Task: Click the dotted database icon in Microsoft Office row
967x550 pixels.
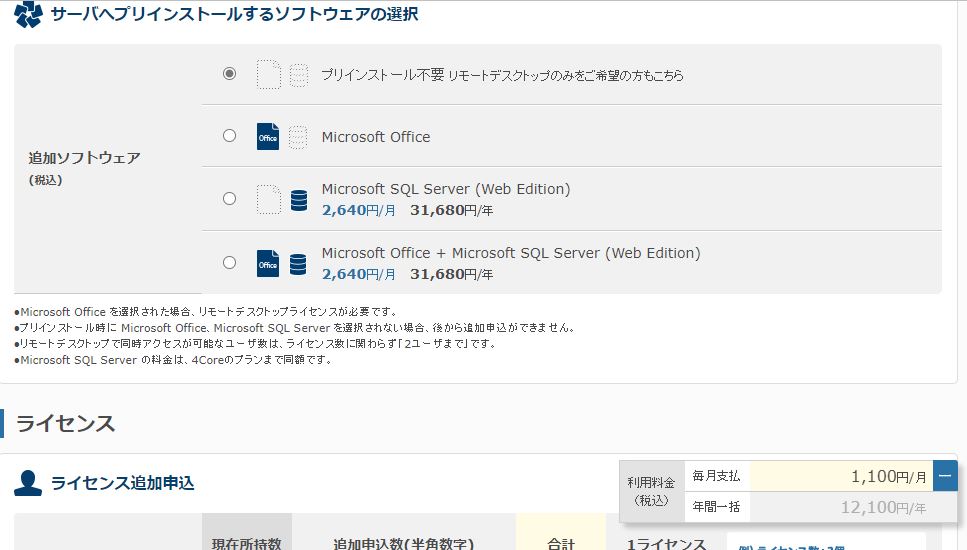Action: pos(298,138)
